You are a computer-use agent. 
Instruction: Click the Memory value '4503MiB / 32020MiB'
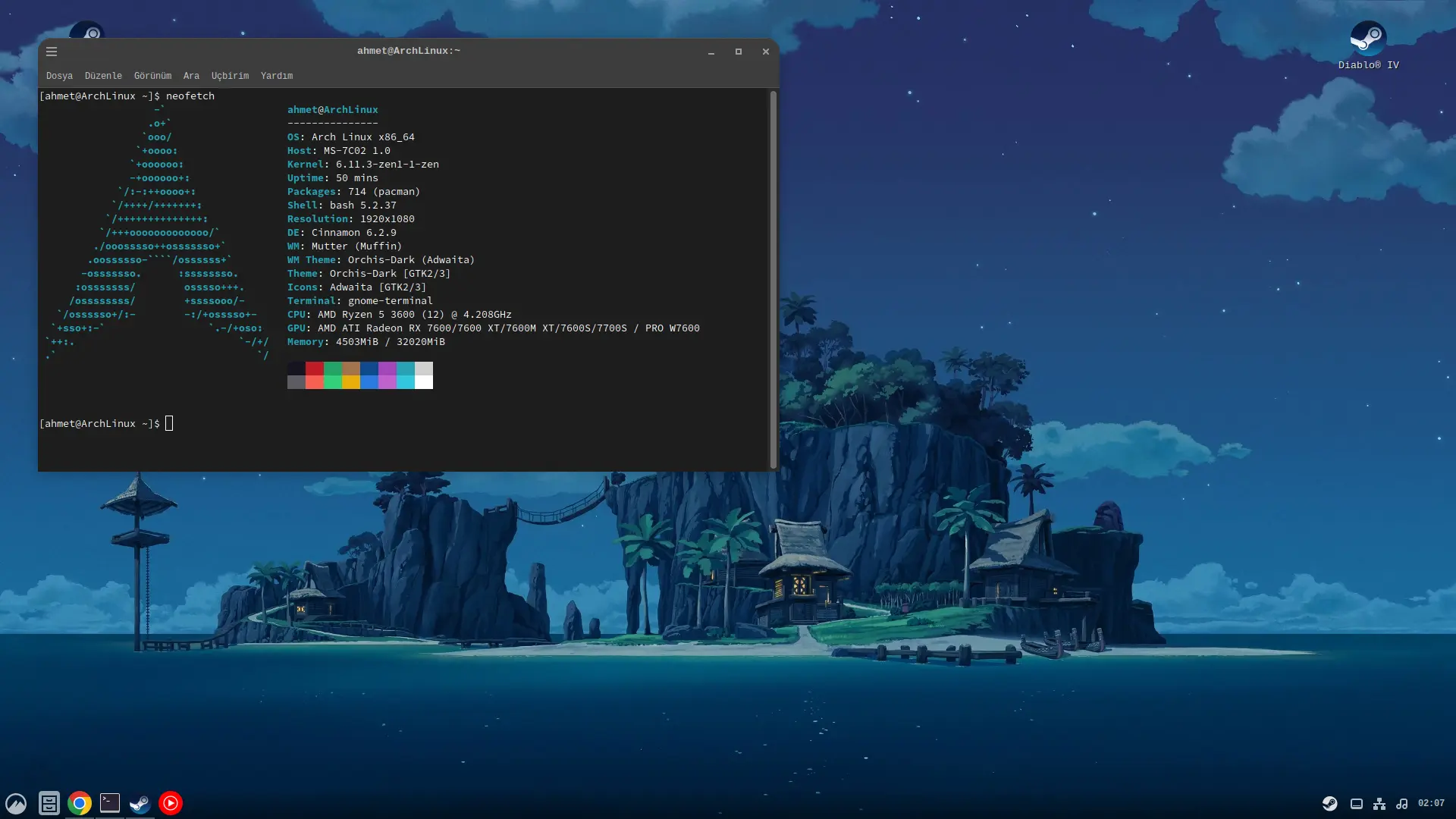pos(390,342)
